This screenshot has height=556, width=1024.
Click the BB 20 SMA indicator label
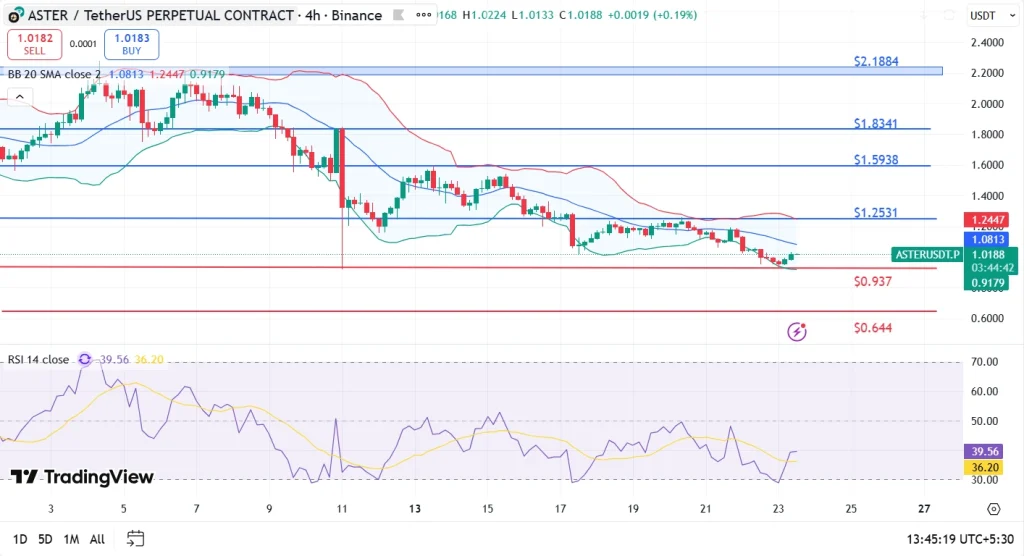pyautogui.click(x=54, y=74)
